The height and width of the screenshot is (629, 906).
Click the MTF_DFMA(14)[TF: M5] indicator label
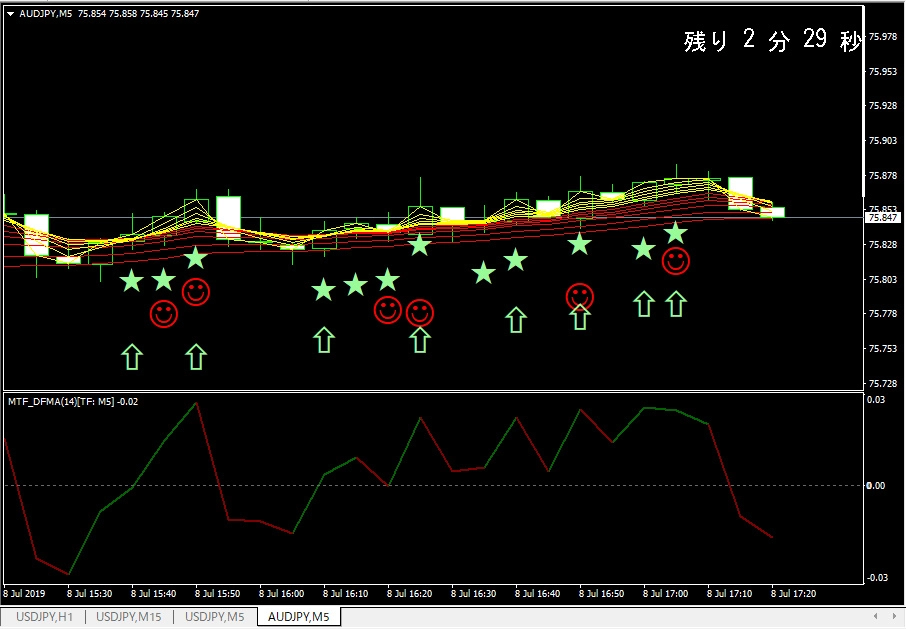coord(73,401)
